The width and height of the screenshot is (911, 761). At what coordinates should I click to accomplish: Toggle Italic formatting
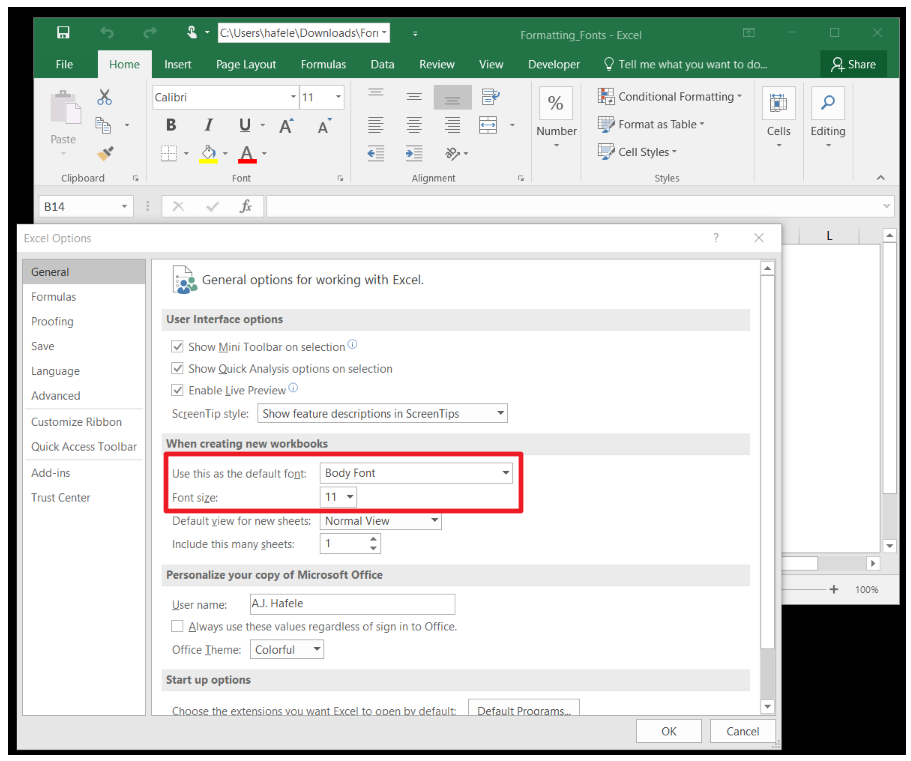(x=208, y=125)
